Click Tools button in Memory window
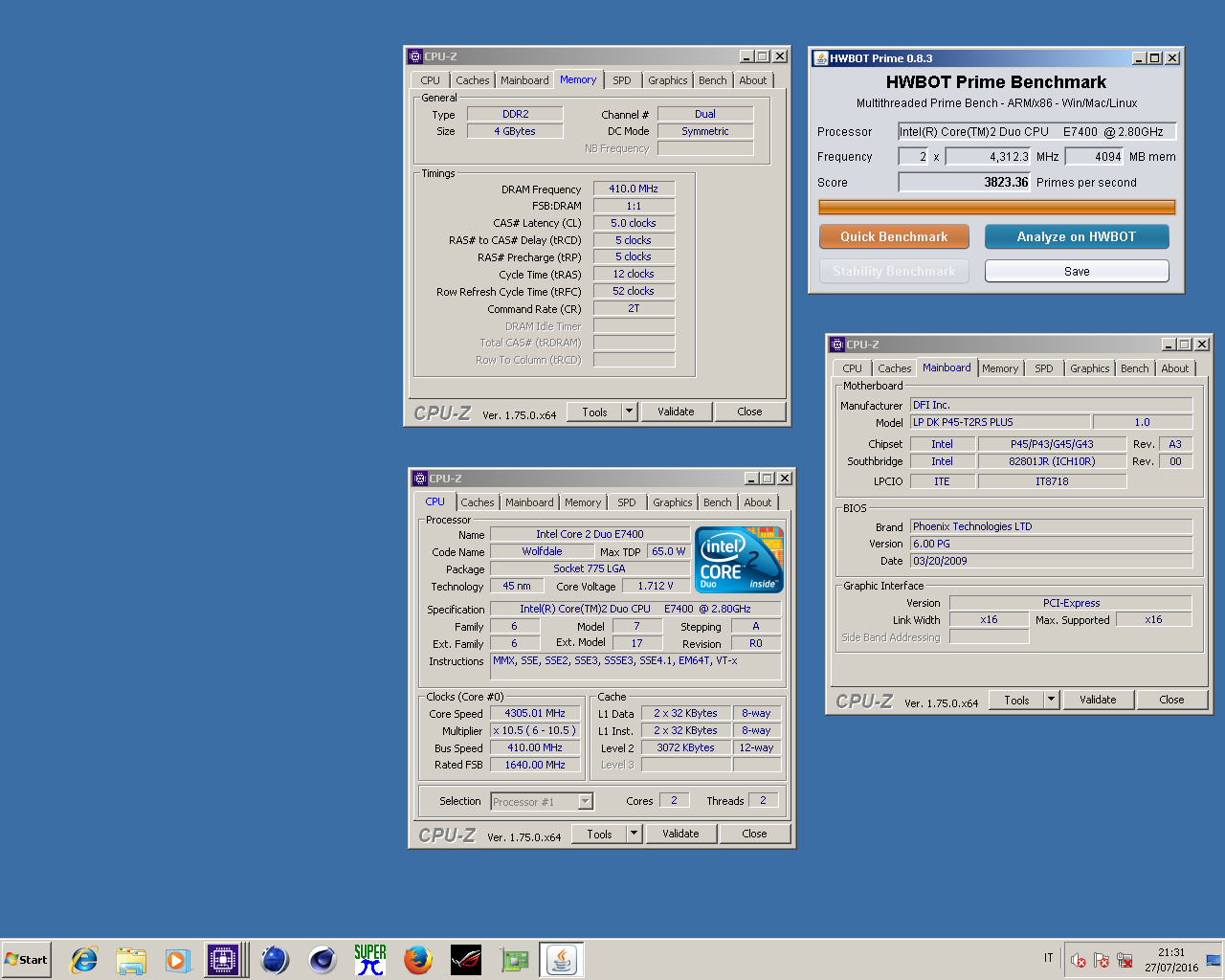Screen dimensions: 1225x980 594,412
